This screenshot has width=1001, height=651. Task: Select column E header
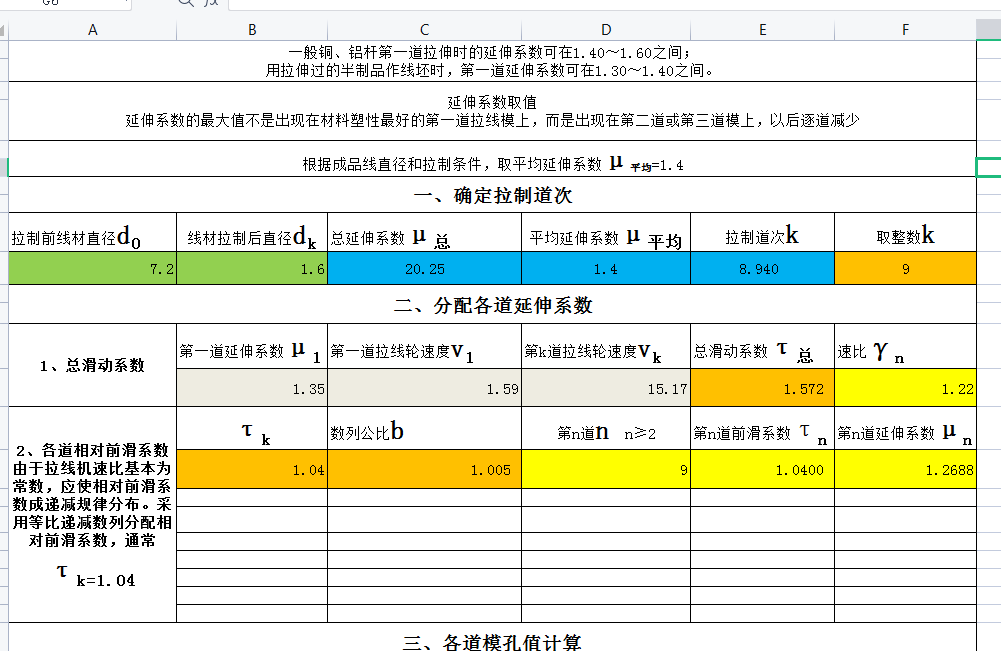[762, 30]
